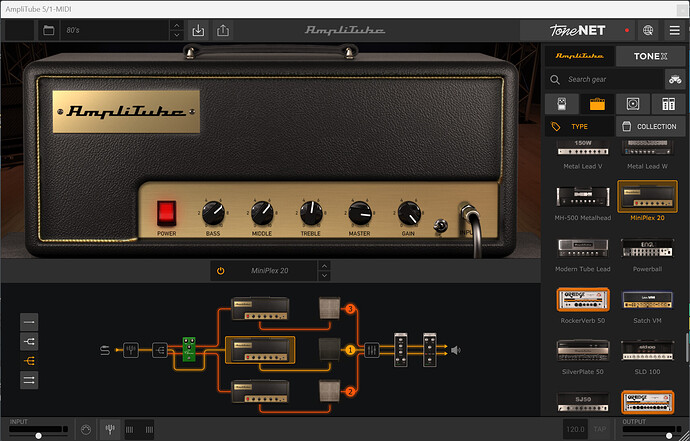The image size is (690, 441).
Task: Click the globe icon in header
Action: 648,30
